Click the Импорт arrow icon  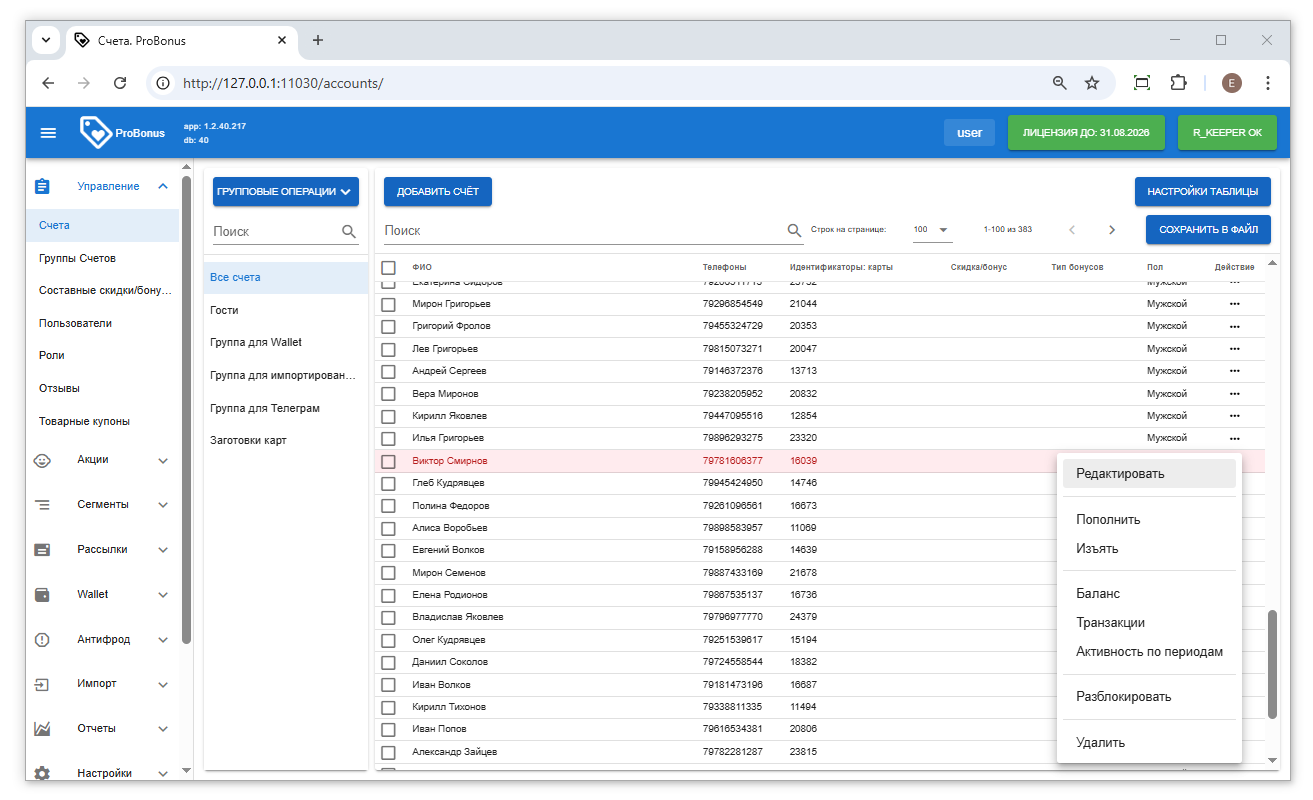pos(42,685)
